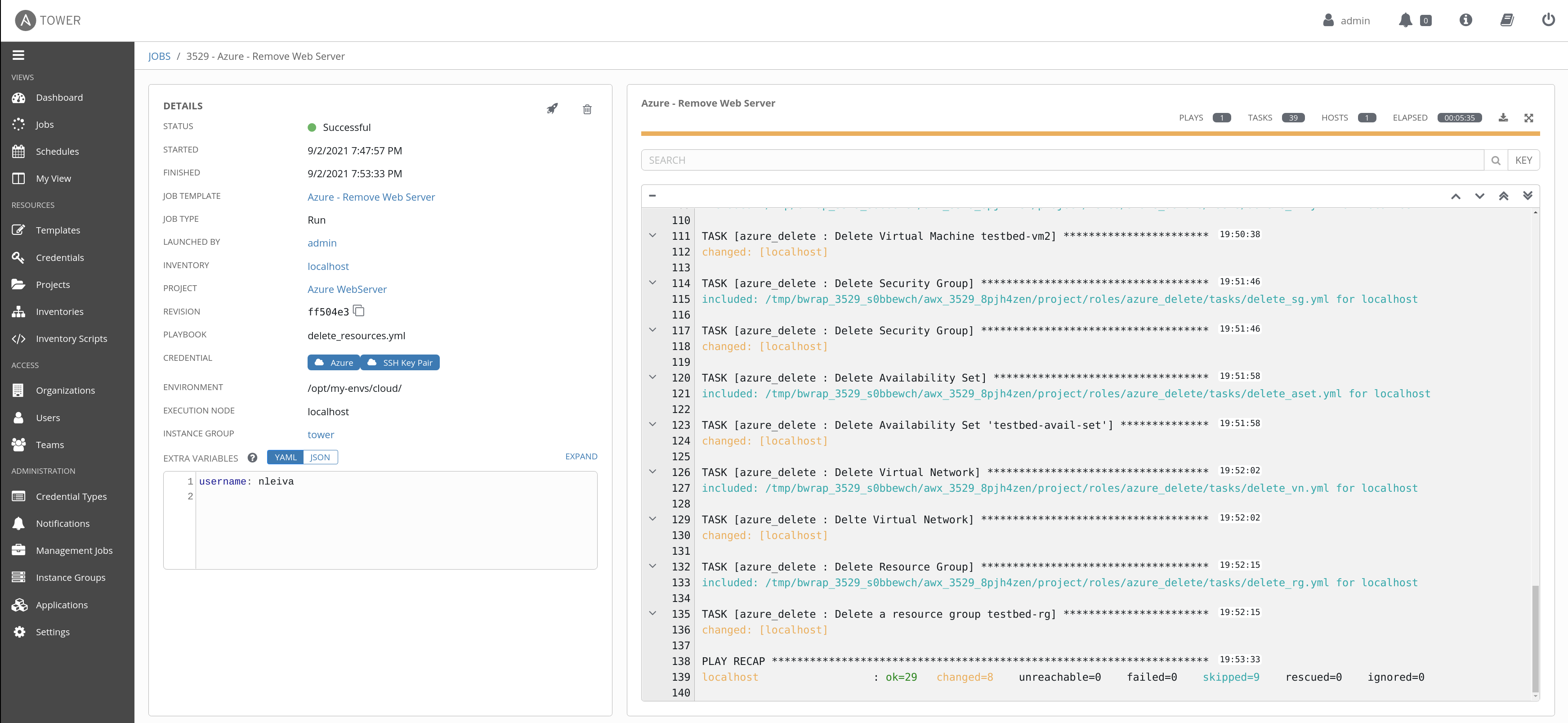Switch extra variables to JSON format

(320, 457)
